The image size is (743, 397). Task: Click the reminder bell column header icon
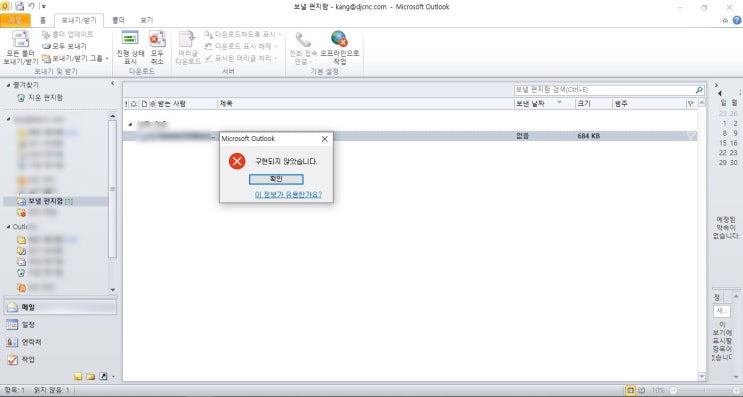coord(134,103)
